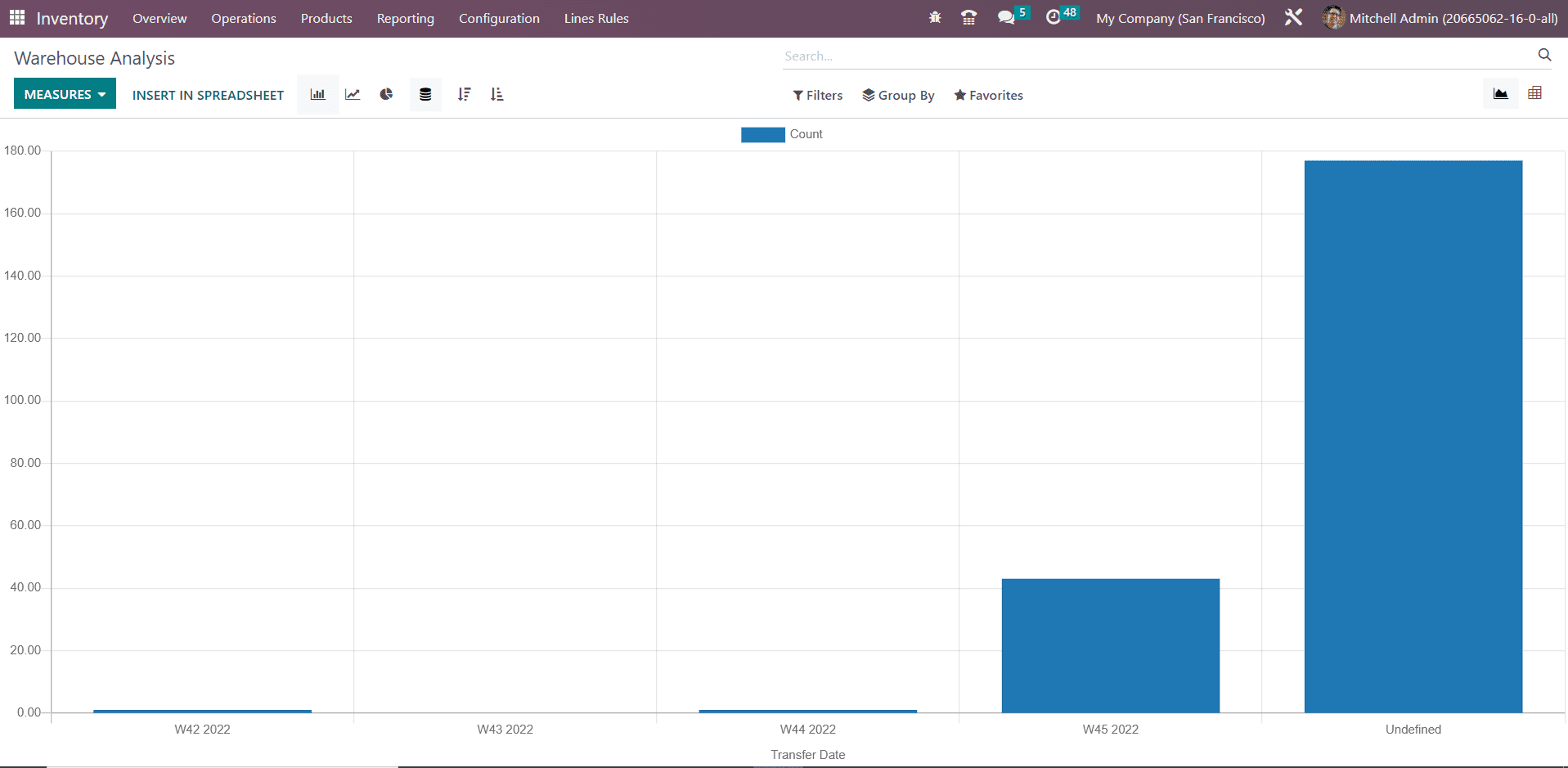
Task: Open the apps grid home menu
Action: 17,18
